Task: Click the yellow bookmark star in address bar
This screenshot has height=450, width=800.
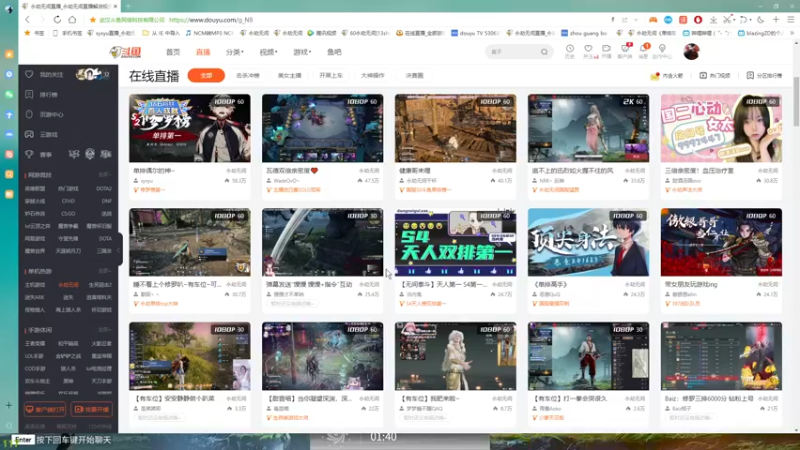Action: (x=92, y=20)
